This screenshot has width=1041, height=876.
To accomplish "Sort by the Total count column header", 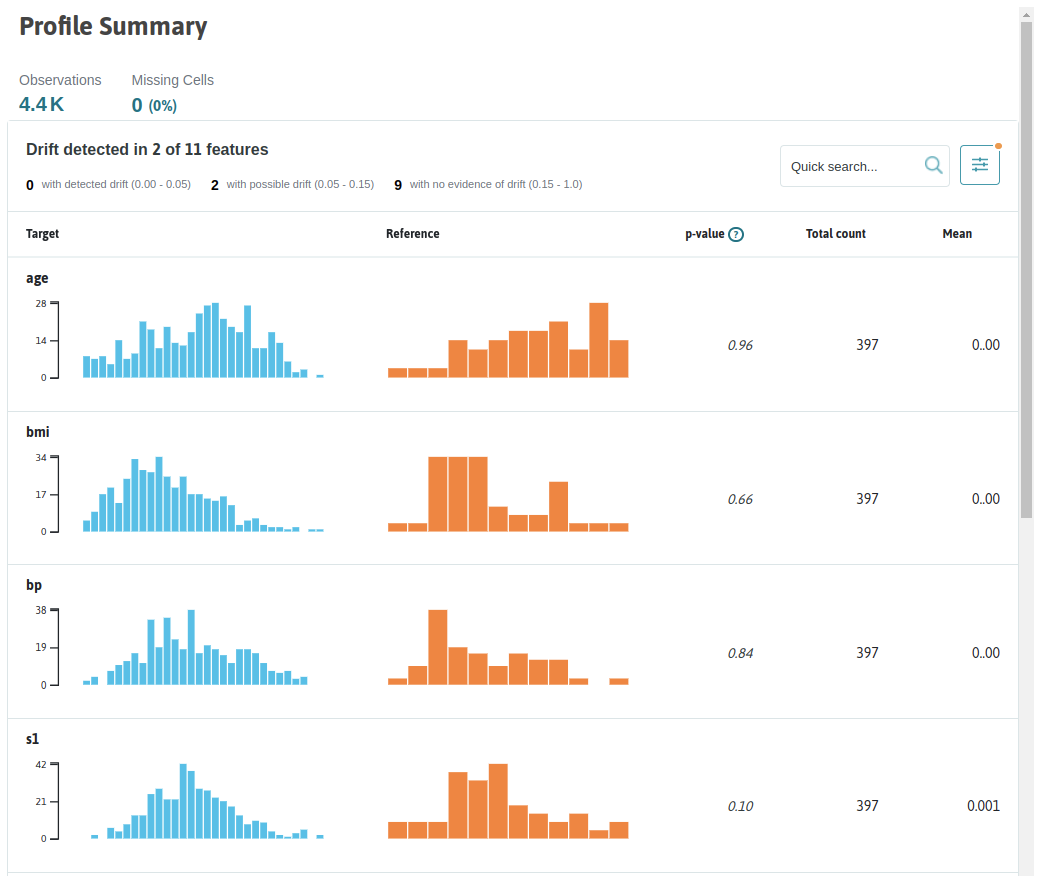I will point(835,234).
